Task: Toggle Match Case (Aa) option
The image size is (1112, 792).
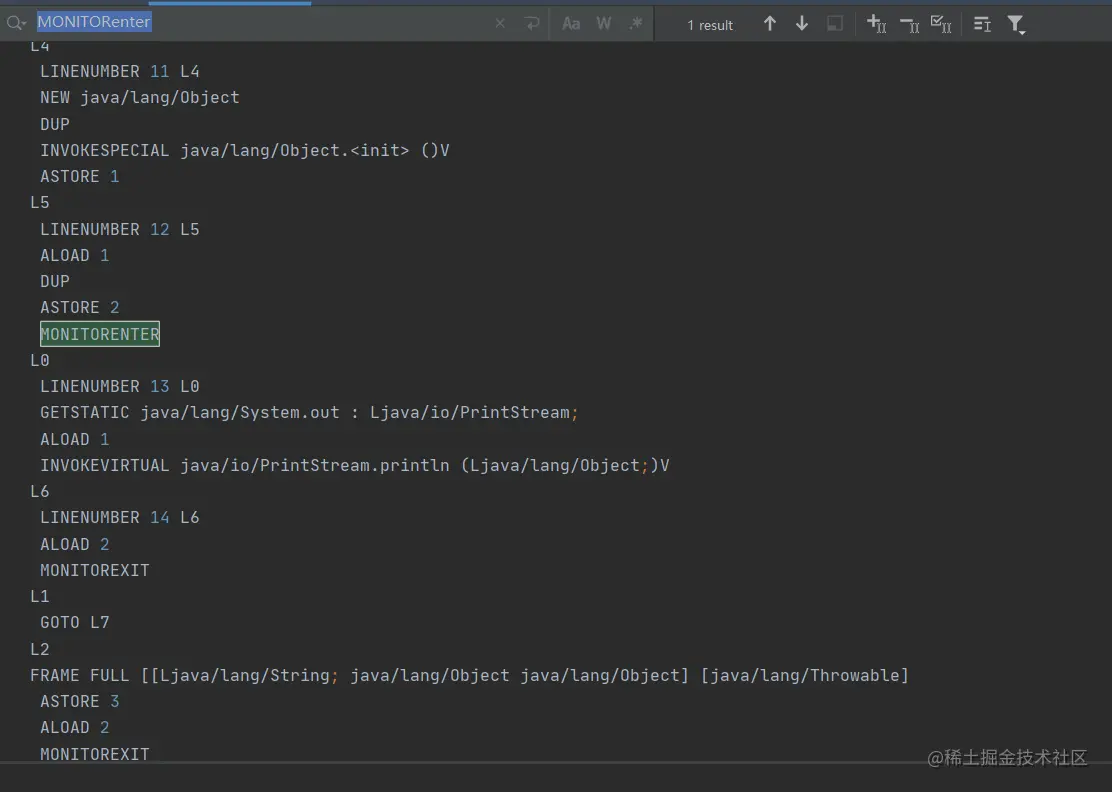Action: [x=571, y=24]
